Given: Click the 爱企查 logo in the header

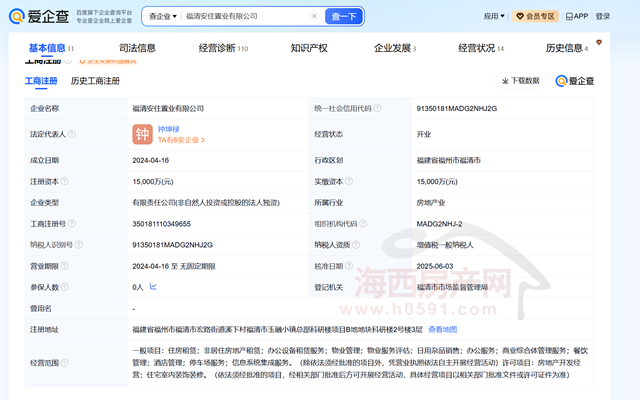Looking at the screenshot, I should 36,16.
